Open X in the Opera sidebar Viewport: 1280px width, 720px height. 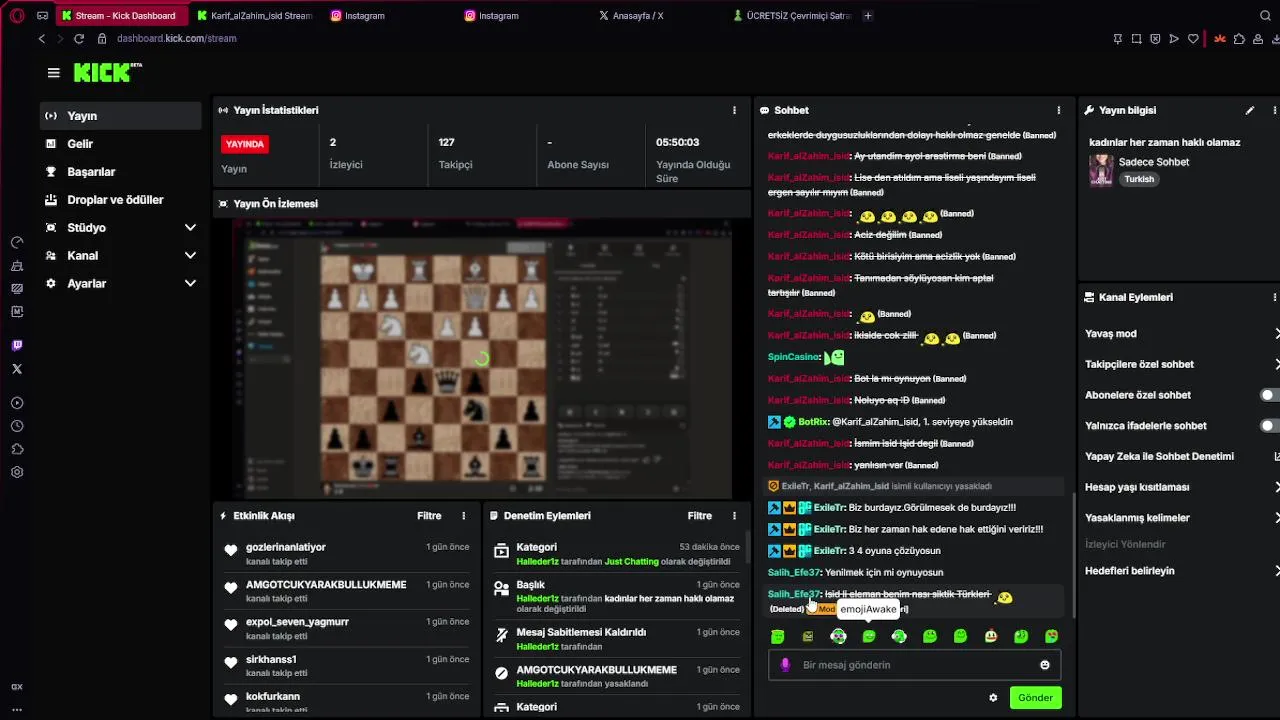(x=17, y=369)
